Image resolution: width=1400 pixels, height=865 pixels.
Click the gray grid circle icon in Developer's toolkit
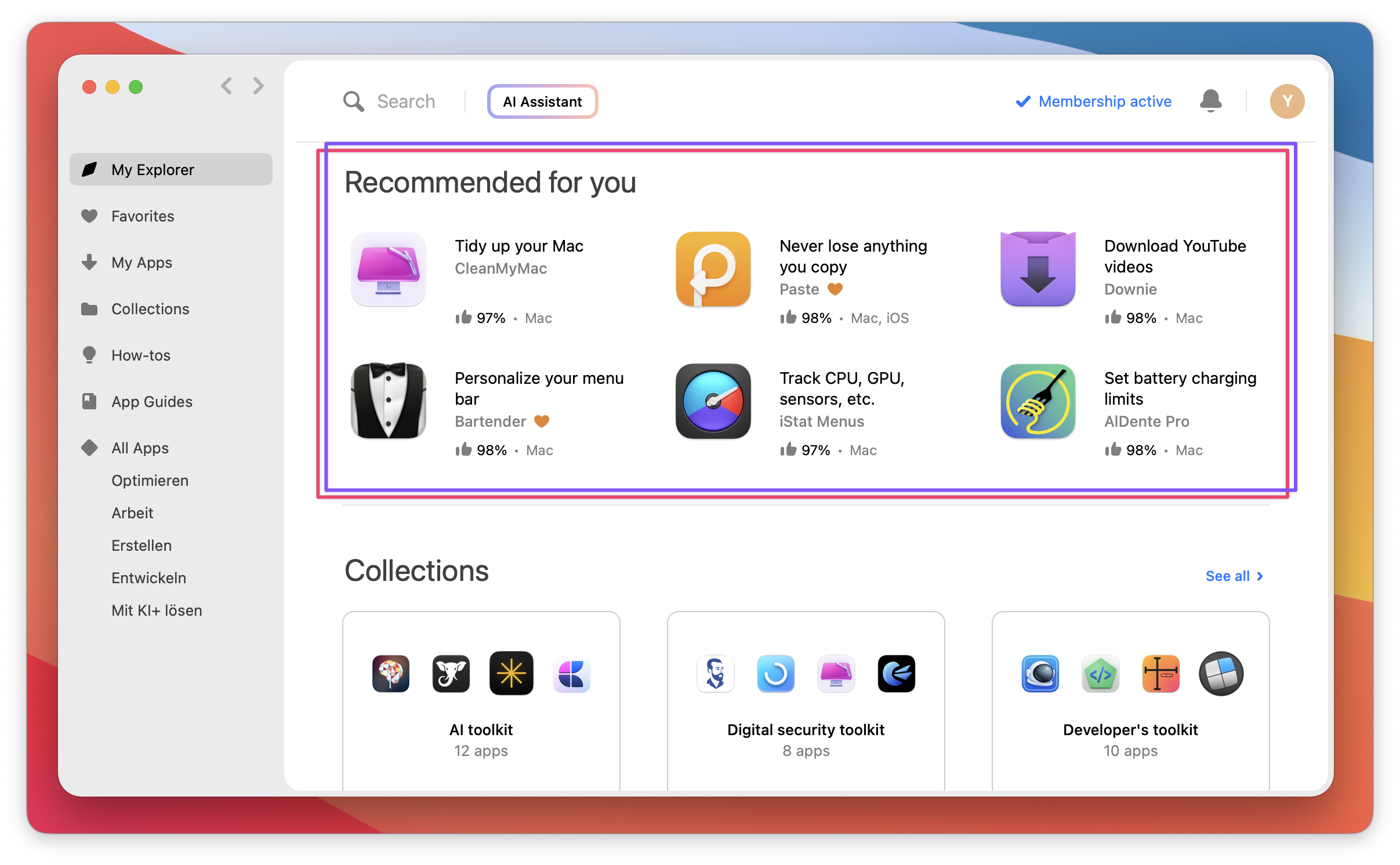click(1221, 674)
